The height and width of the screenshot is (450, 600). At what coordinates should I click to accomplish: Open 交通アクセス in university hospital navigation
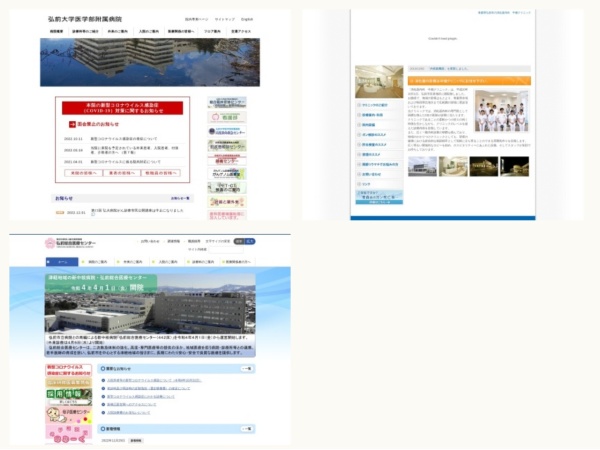click(241, 31)
